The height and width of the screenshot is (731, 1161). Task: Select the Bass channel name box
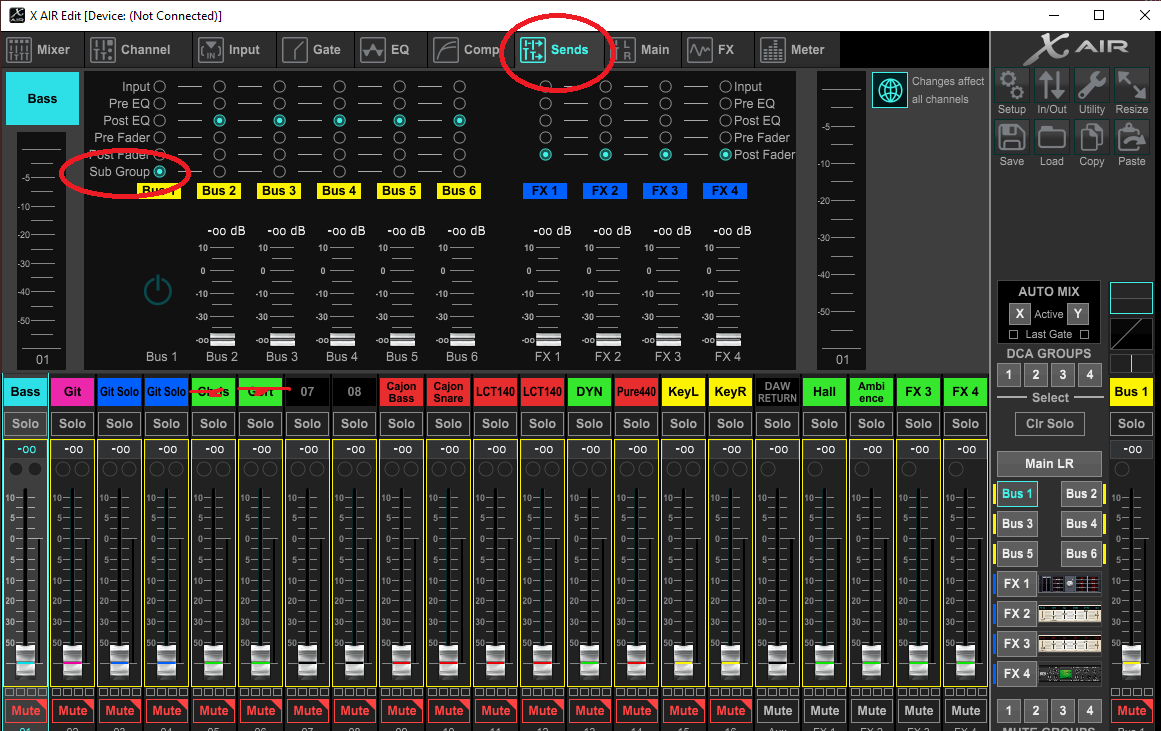42,99
